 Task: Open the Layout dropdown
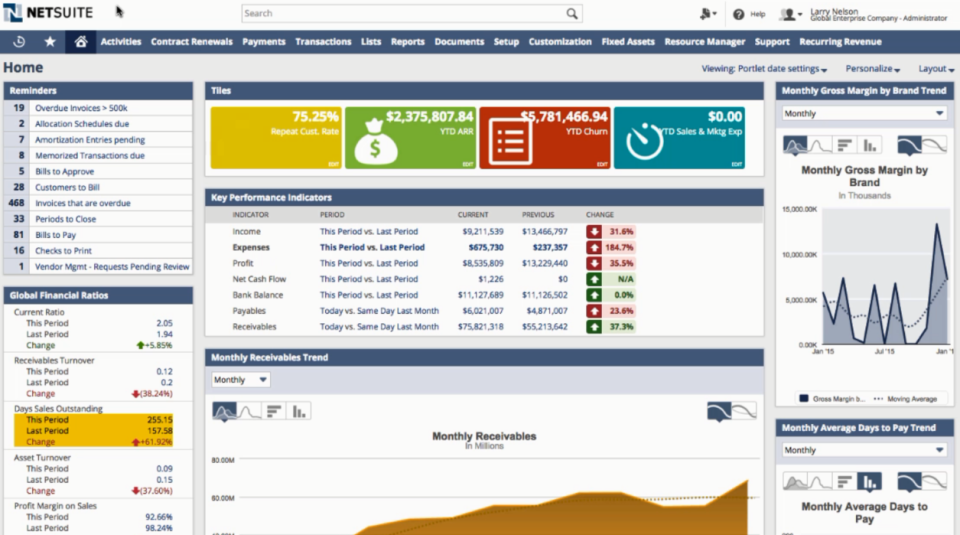pos(935,69)
